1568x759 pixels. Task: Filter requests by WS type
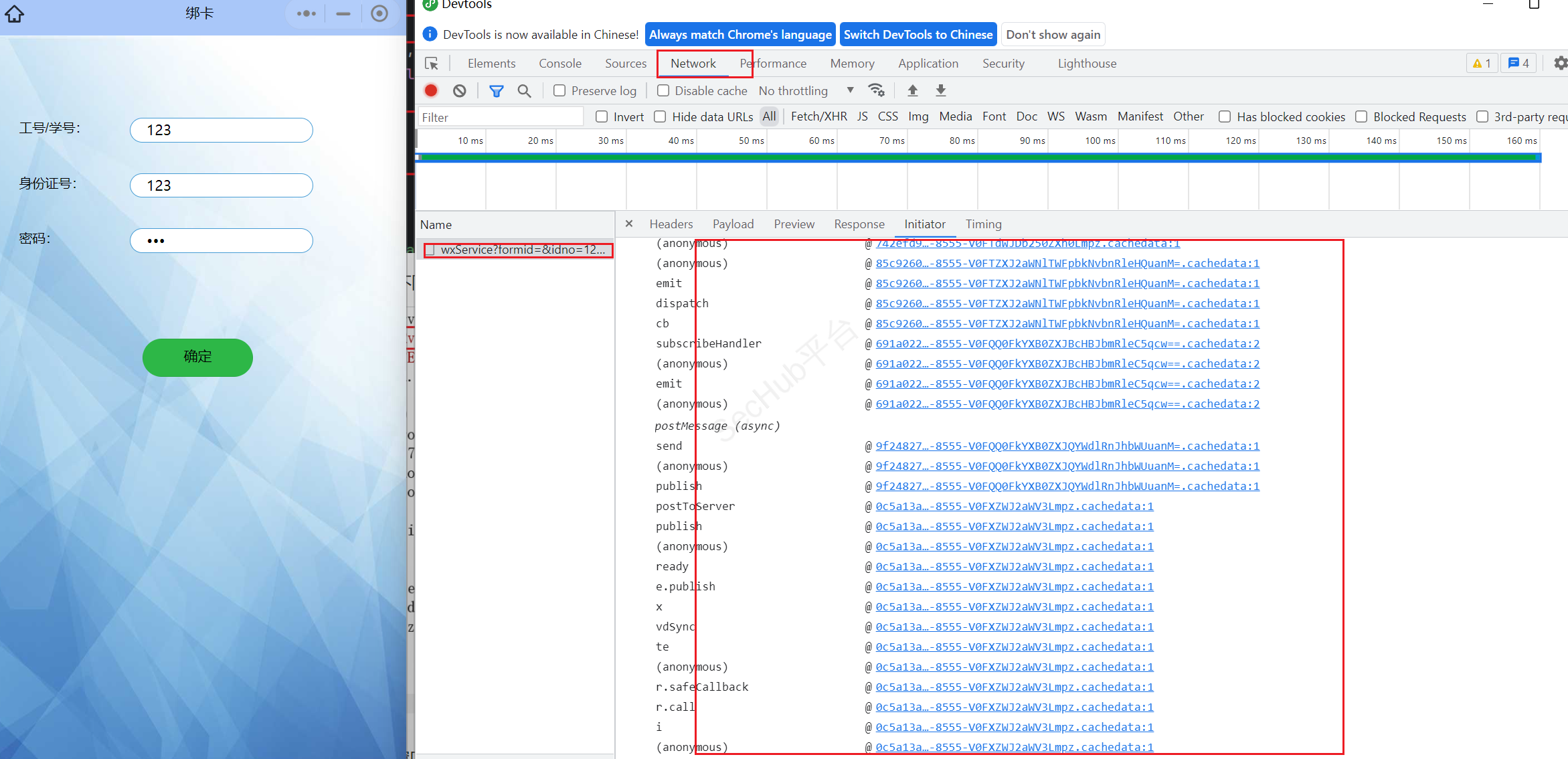click(1055, 116)
